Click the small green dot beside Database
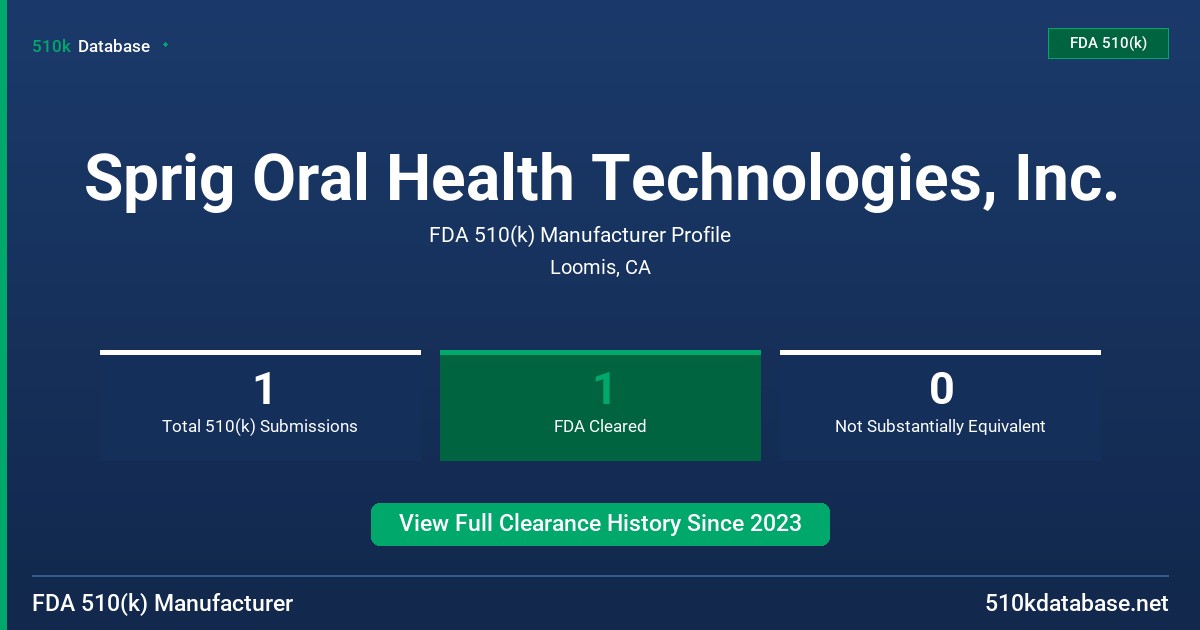This screenshot has height=630, width=1200. click(165, 45)
